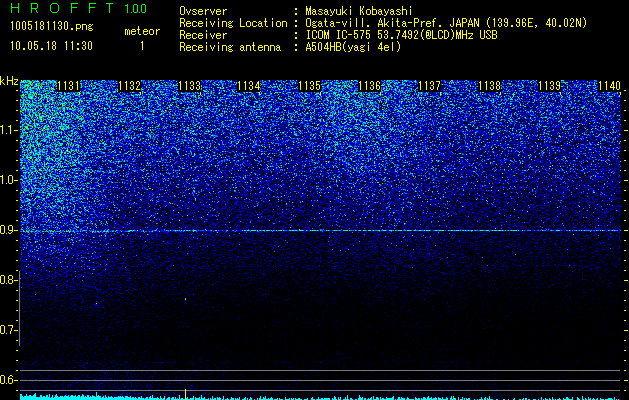Click the A504HB(yagi 4el) antenna text
The width and height of the screenshot is (629, 400).
point(353,47)
